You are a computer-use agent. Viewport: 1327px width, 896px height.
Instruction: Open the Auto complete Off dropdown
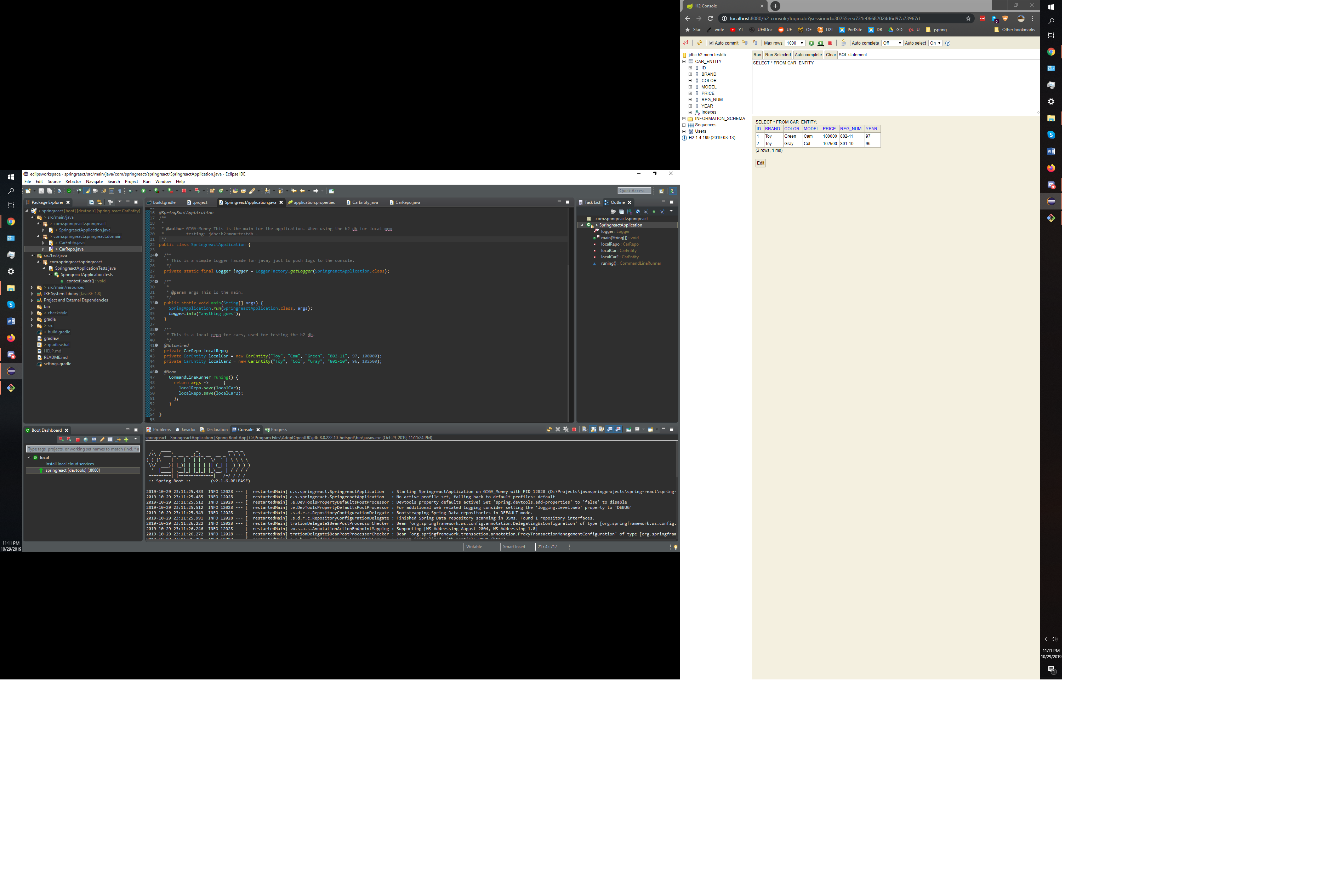click(x=892, y=44)
